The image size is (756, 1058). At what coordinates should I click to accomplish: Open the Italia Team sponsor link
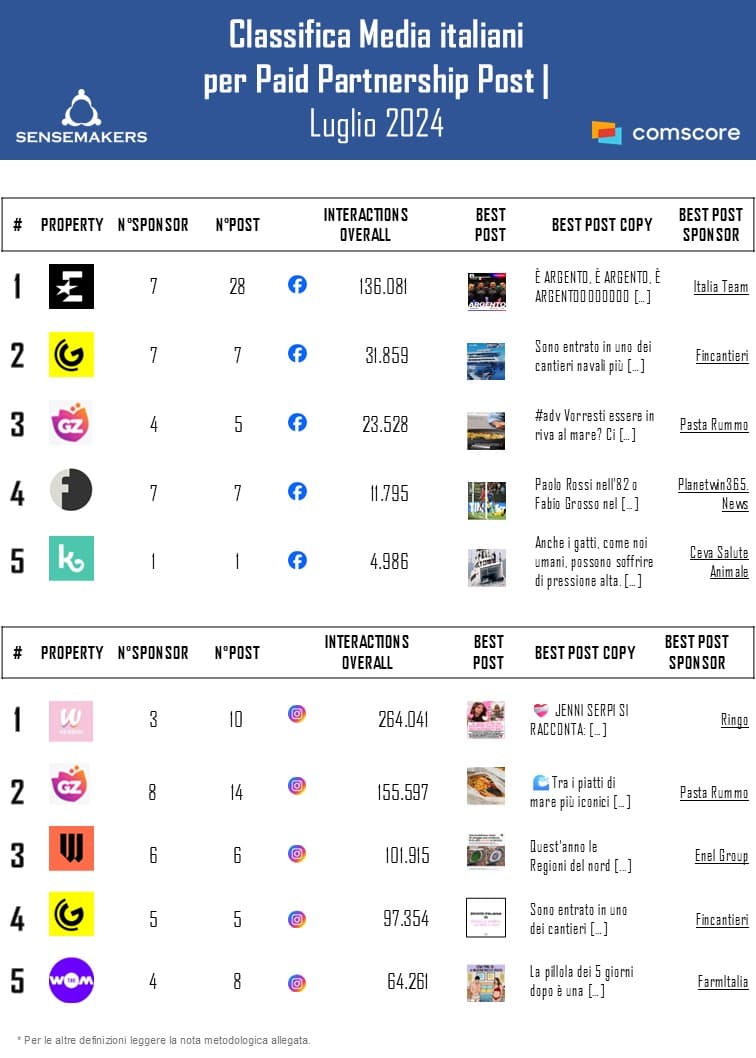[720, 287]
